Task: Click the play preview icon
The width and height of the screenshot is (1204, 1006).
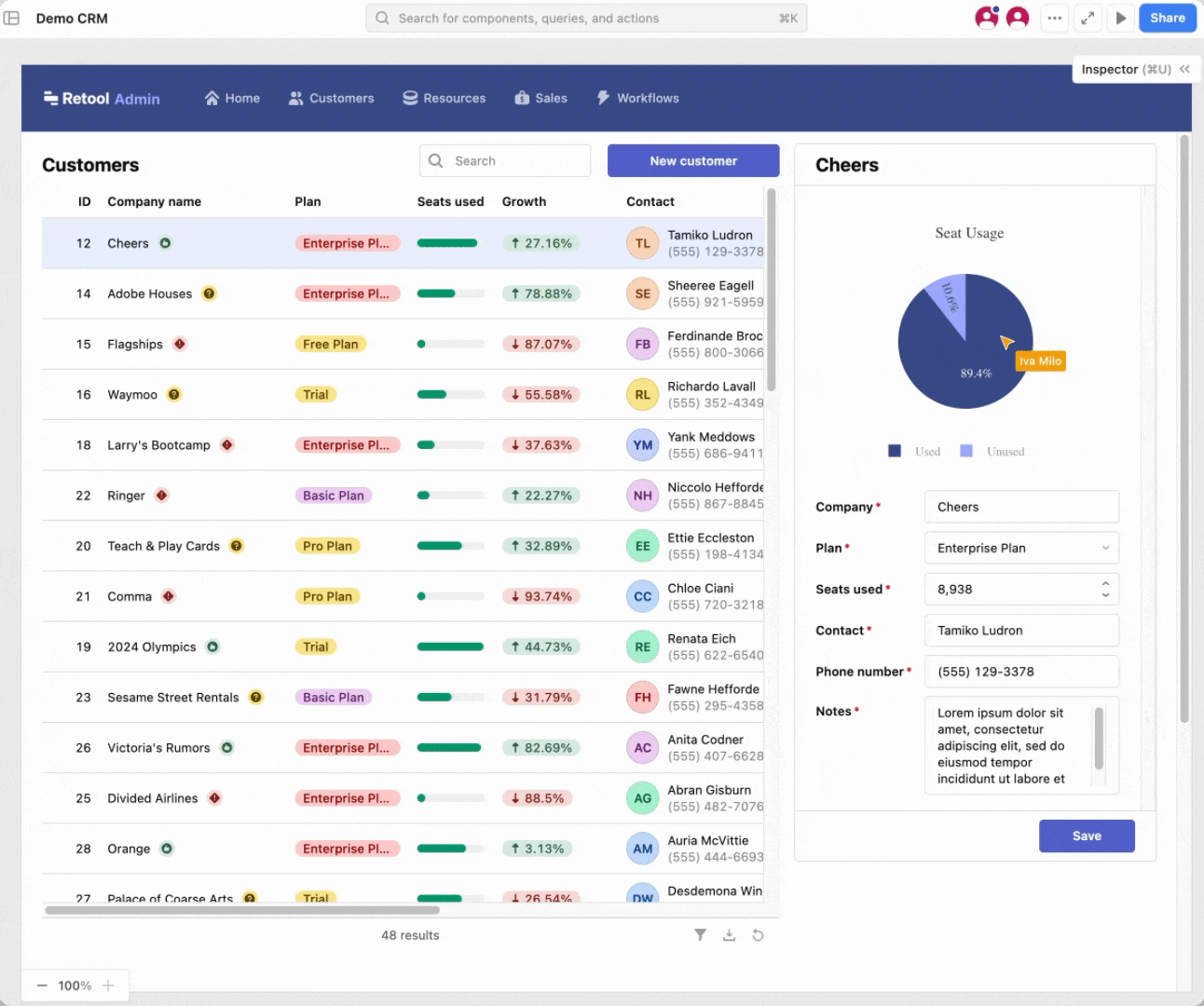Action: pyautogui.click(x=1121, y=18)
